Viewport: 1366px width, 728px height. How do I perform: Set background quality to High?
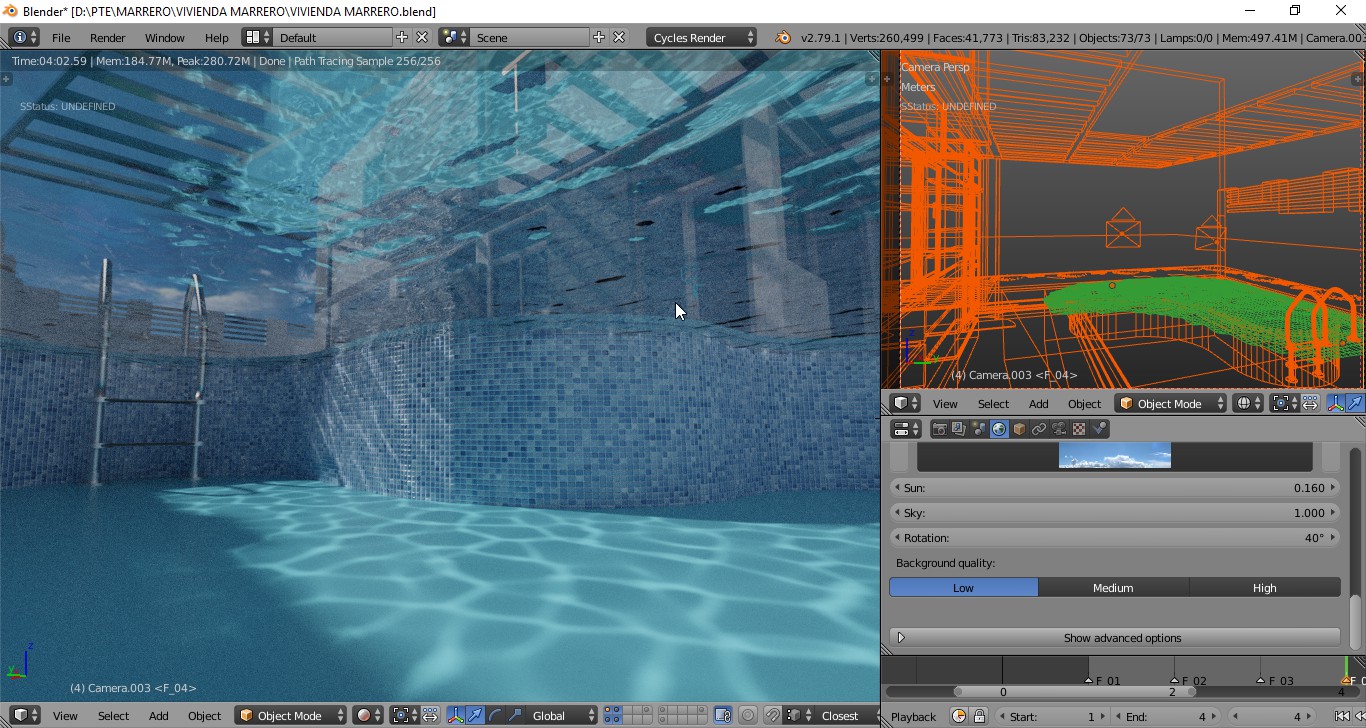[1264, 588]
